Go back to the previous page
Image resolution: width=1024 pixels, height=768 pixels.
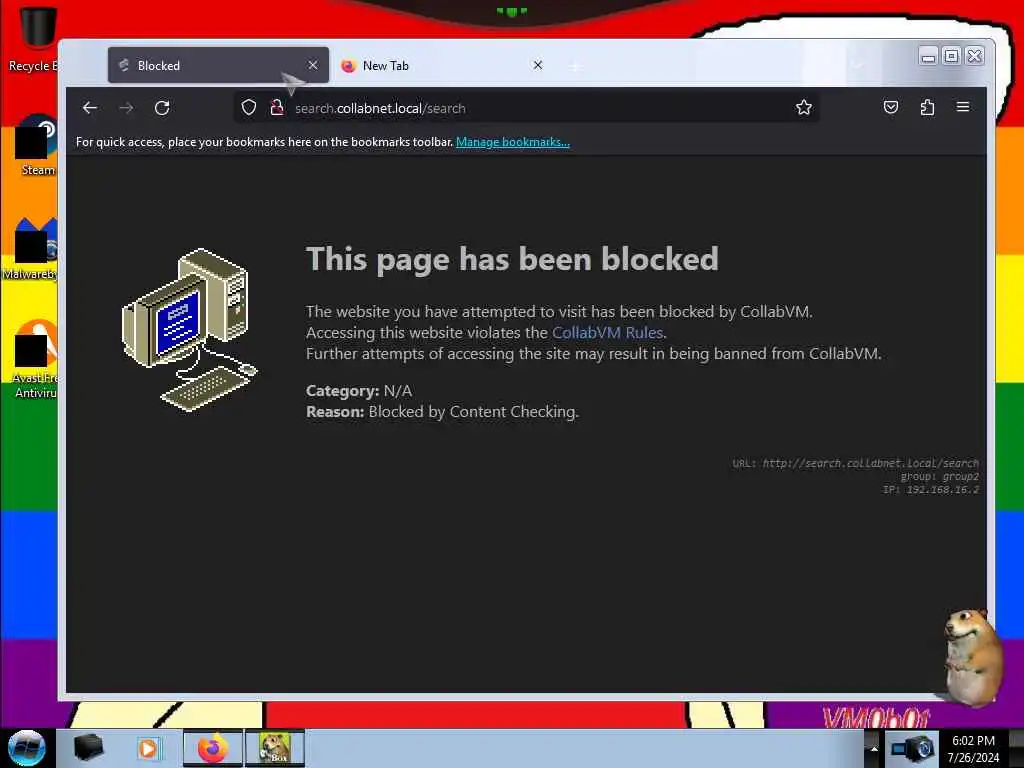90,108
